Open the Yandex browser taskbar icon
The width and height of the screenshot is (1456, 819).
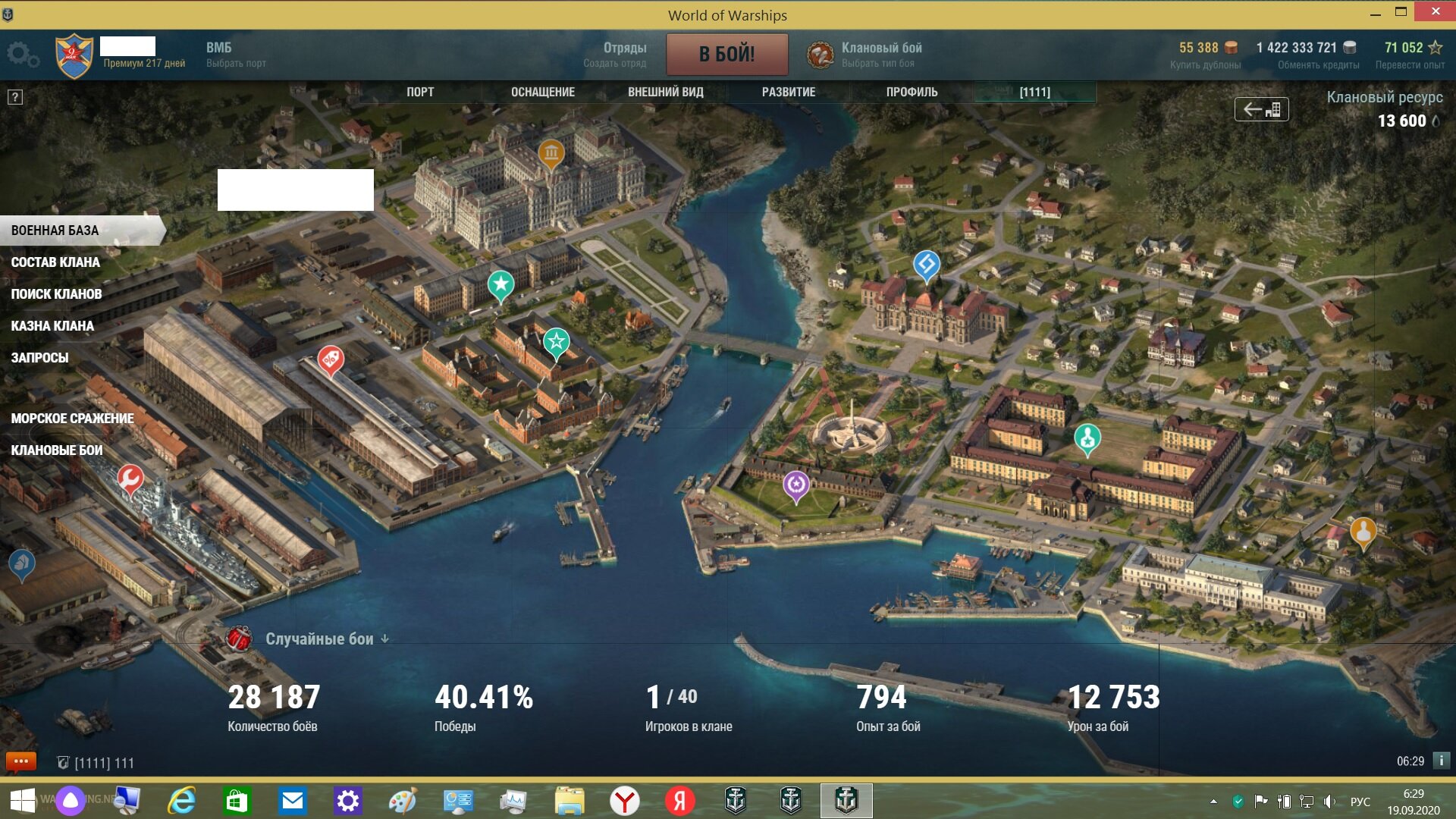click(624, 801)
